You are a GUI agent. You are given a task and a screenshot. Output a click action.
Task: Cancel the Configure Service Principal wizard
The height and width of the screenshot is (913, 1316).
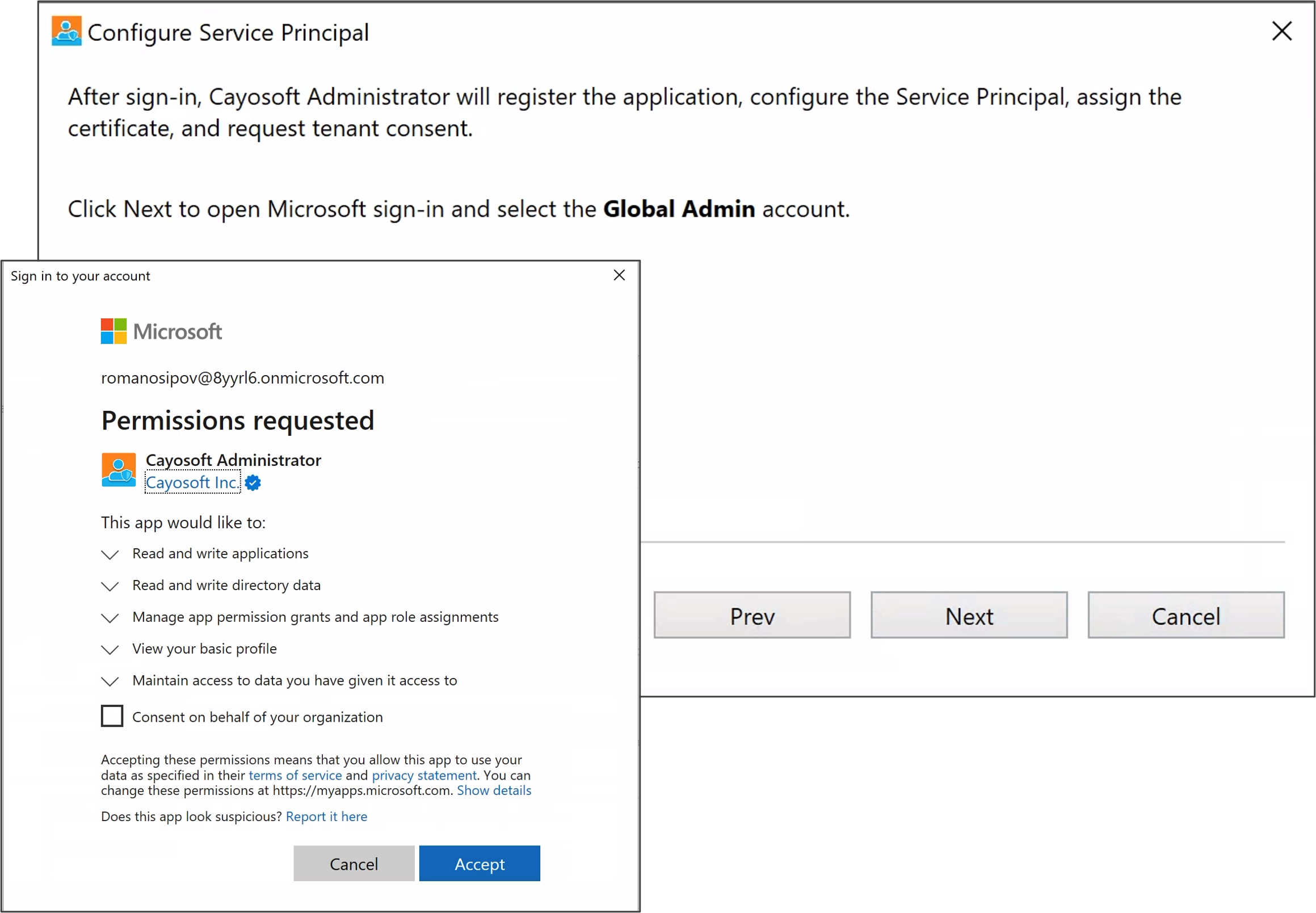(x=1185, y=615)
